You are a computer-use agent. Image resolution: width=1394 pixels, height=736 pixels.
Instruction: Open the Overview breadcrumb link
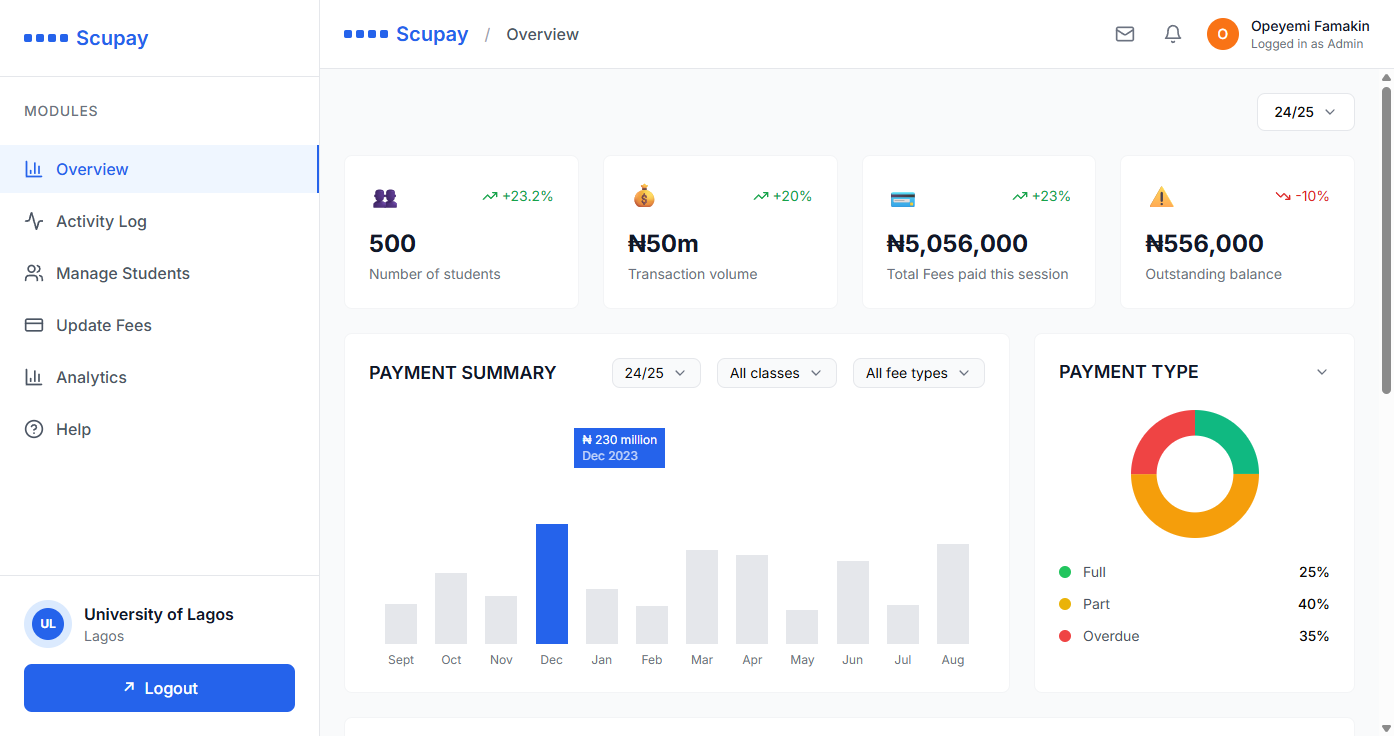click(x=542, y=34)
